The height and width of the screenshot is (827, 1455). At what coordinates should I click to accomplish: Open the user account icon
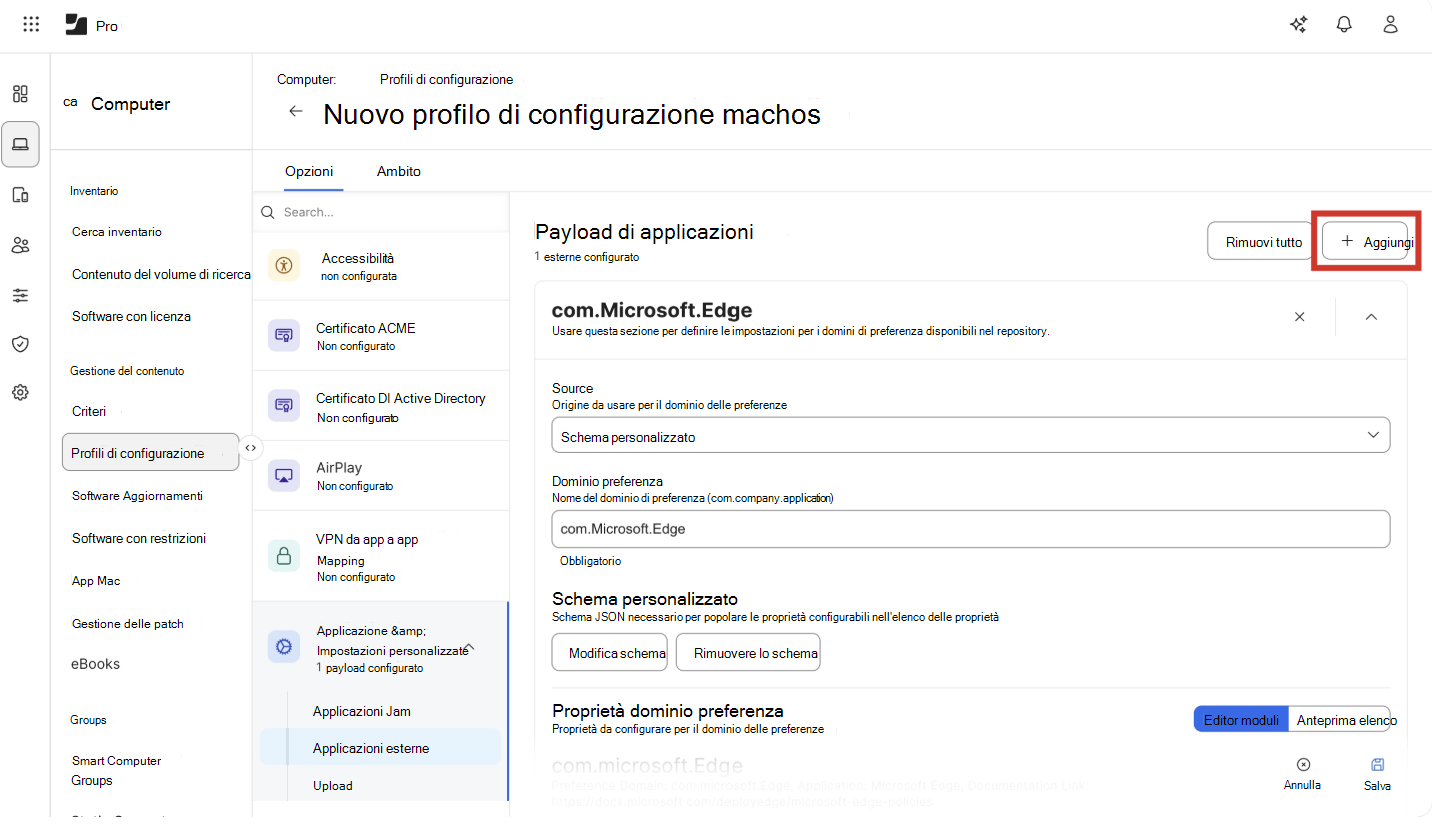point(1390,25)
